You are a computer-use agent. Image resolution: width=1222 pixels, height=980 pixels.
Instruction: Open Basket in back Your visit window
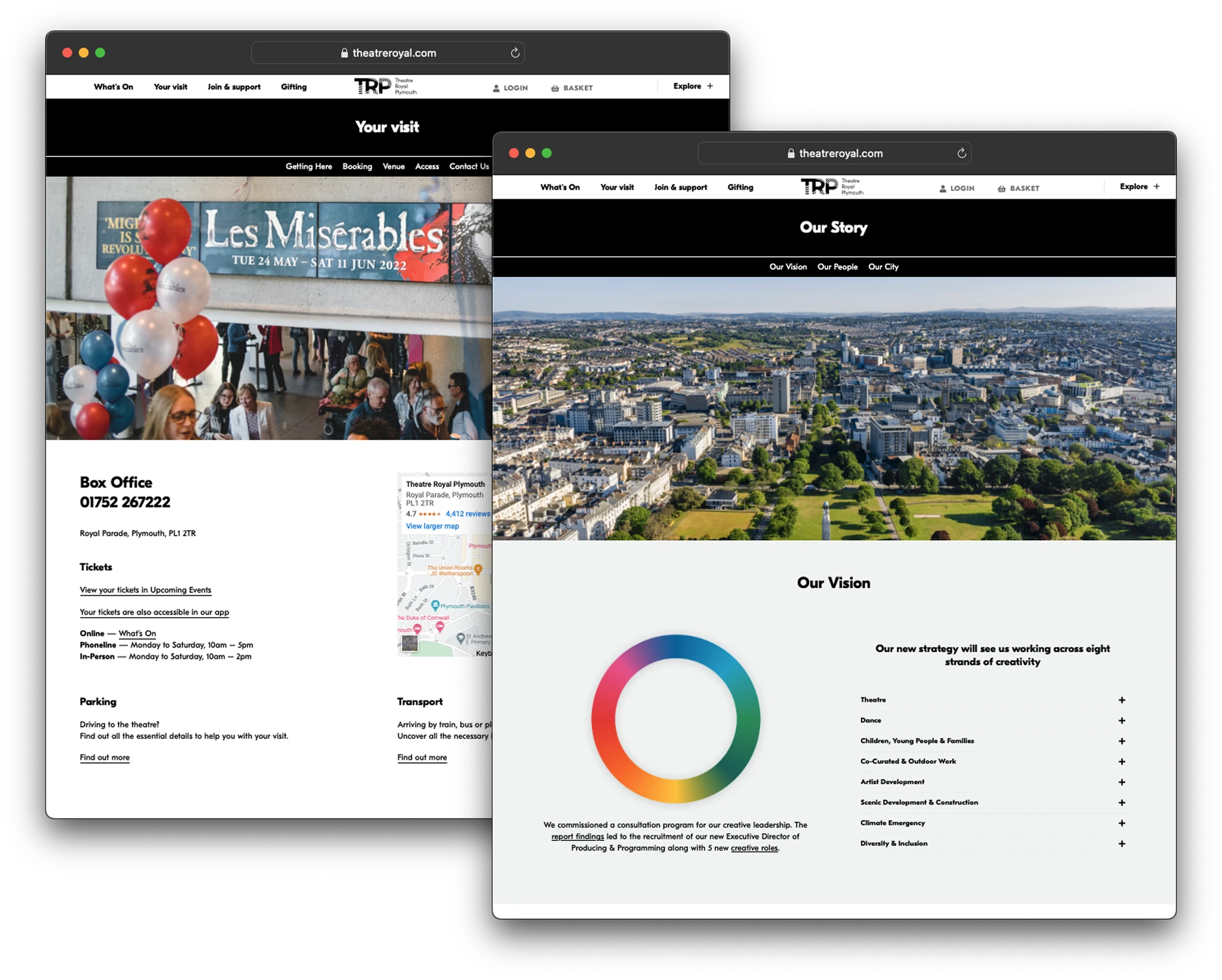tap(572, 88)
